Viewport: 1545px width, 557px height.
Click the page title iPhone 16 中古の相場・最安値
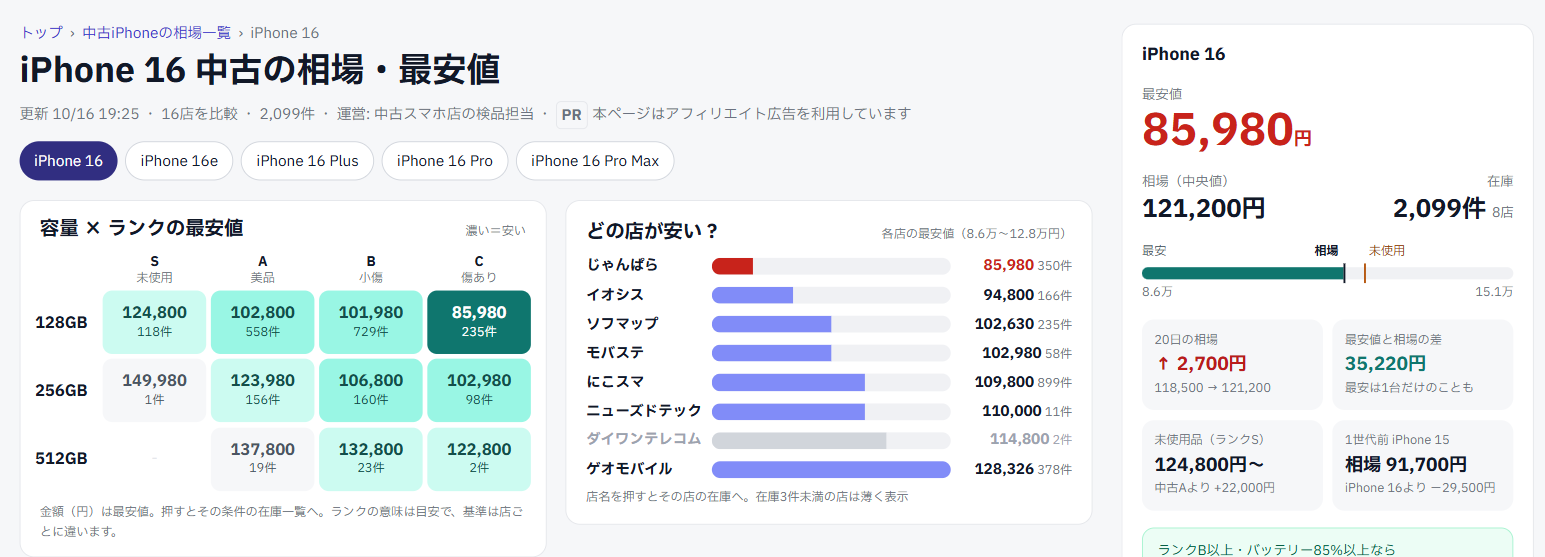[260, 71]
